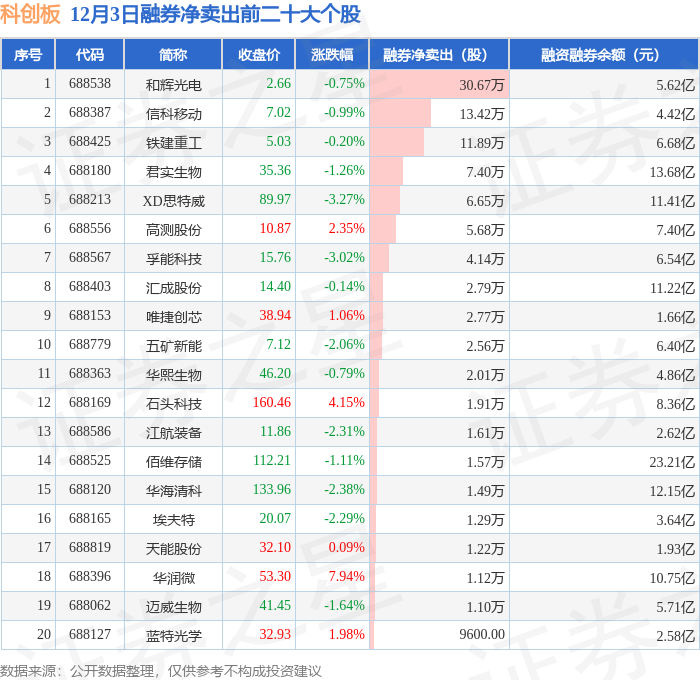
Task: Select stock name 石头科技
Action: (x=173, y=404)
